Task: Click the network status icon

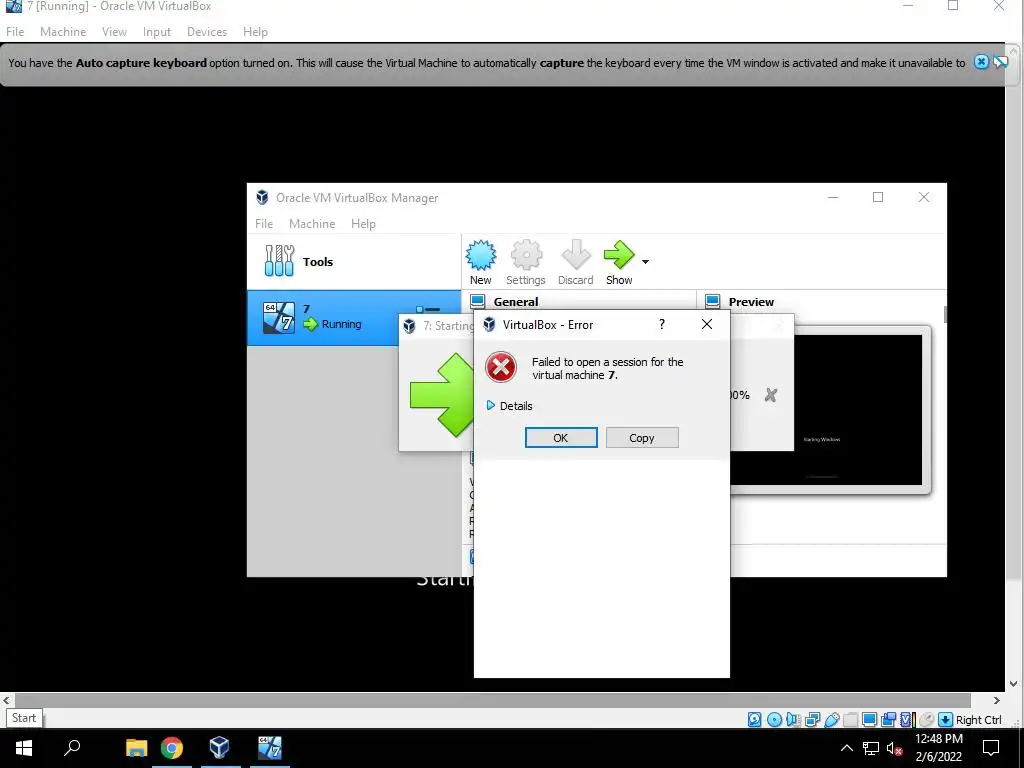Action: click(812, 720)
